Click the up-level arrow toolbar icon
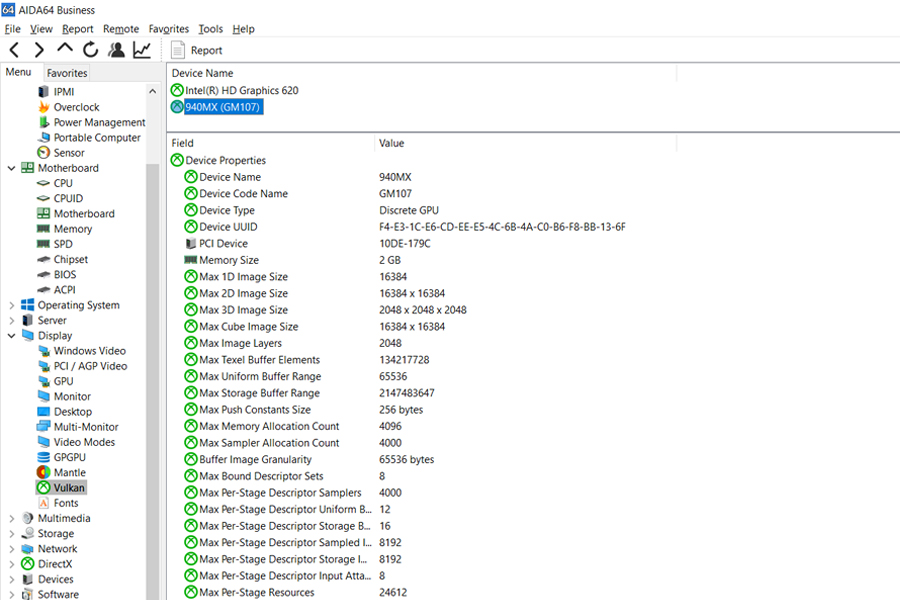900x600 pixels. coord(65,49)
